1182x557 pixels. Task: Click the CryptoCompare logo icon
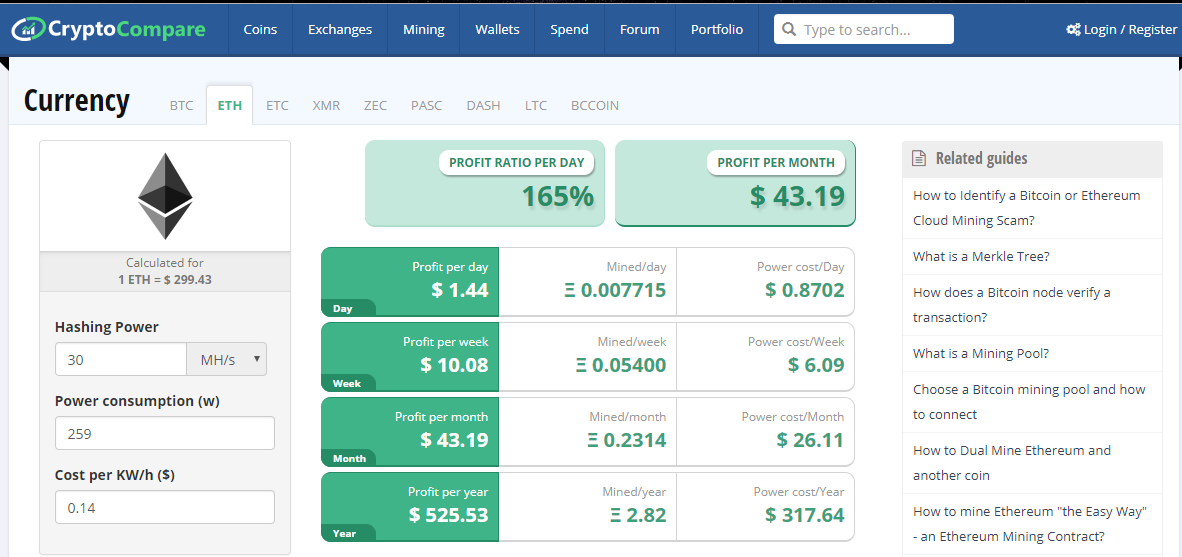pyautogui.click(x=28, y=29)
